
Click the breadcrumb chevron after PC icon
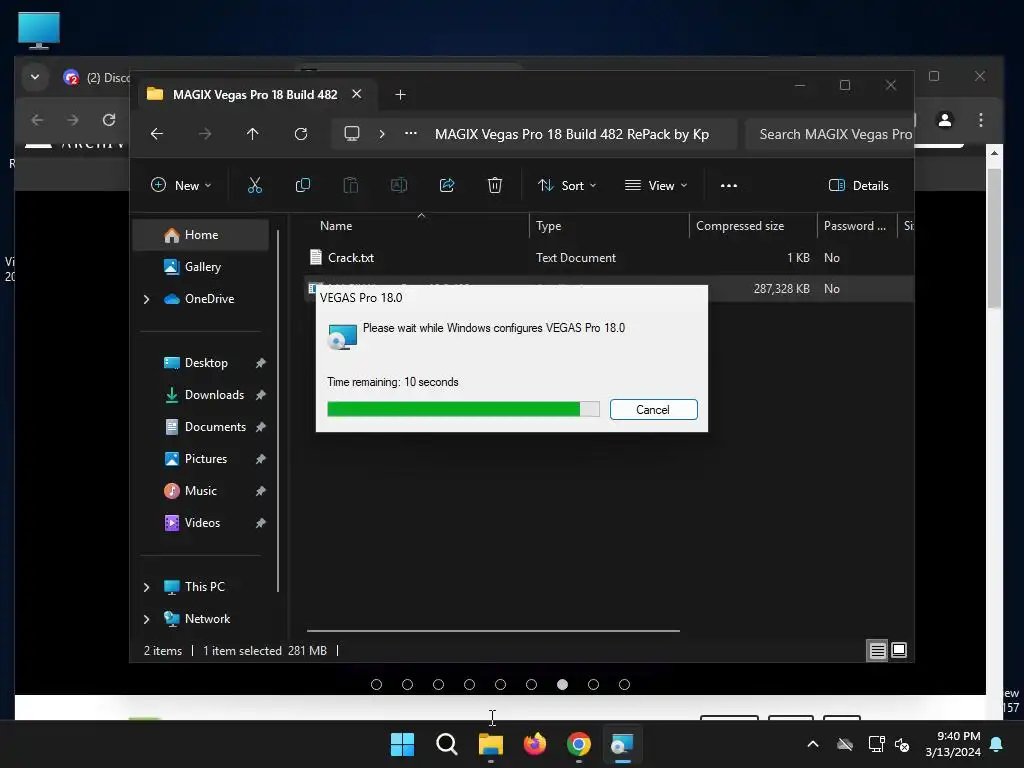click(x=382, y=134)
